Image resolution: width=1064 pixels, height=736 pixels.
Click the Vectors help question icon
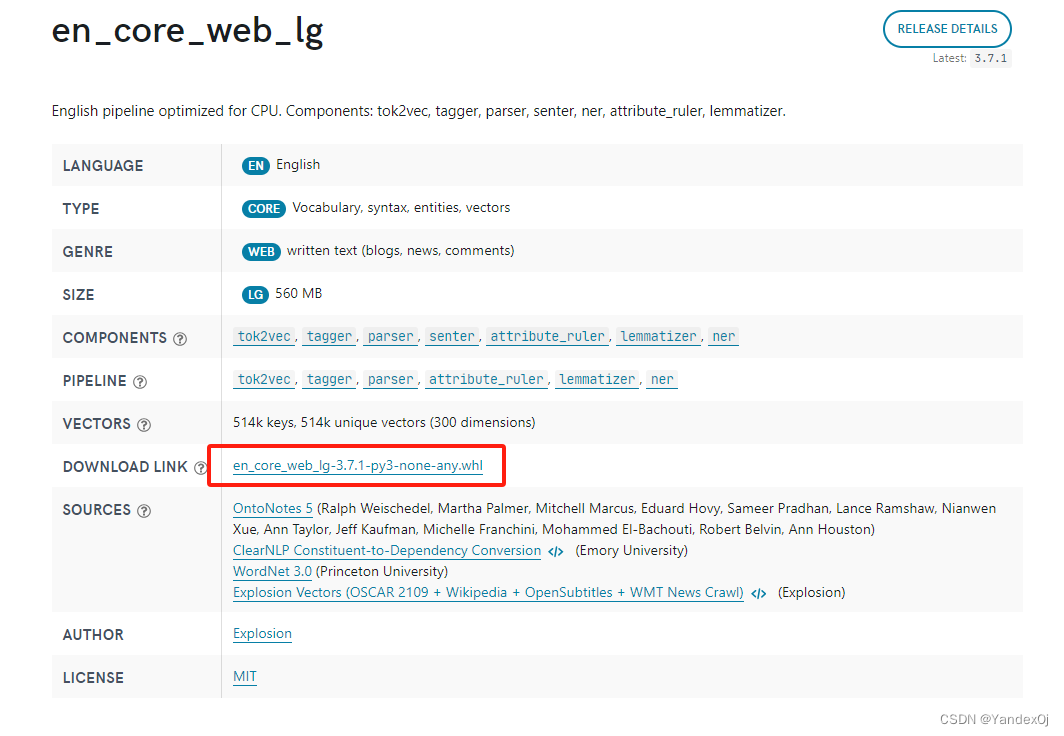pyautogui.click(x=144, y=425)
